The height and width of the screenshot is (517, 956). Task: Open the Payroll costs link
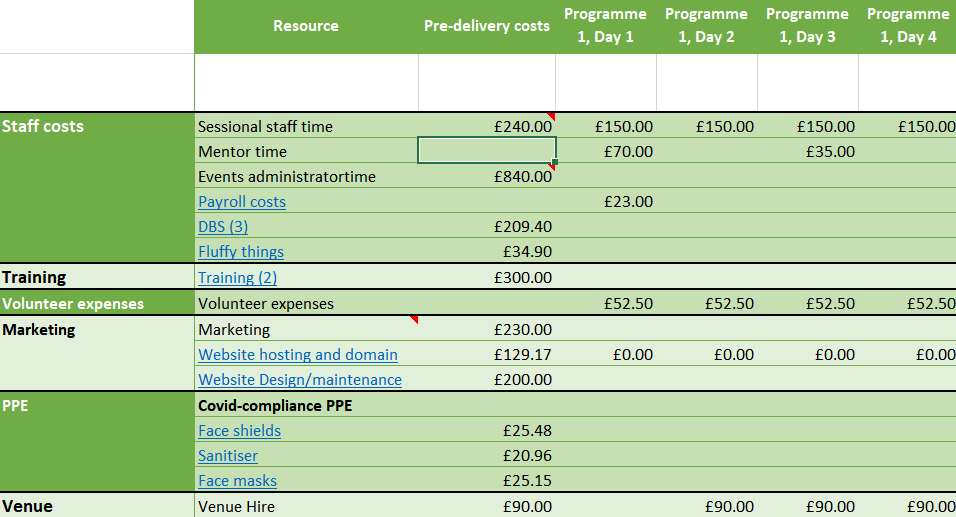[241, 202]
